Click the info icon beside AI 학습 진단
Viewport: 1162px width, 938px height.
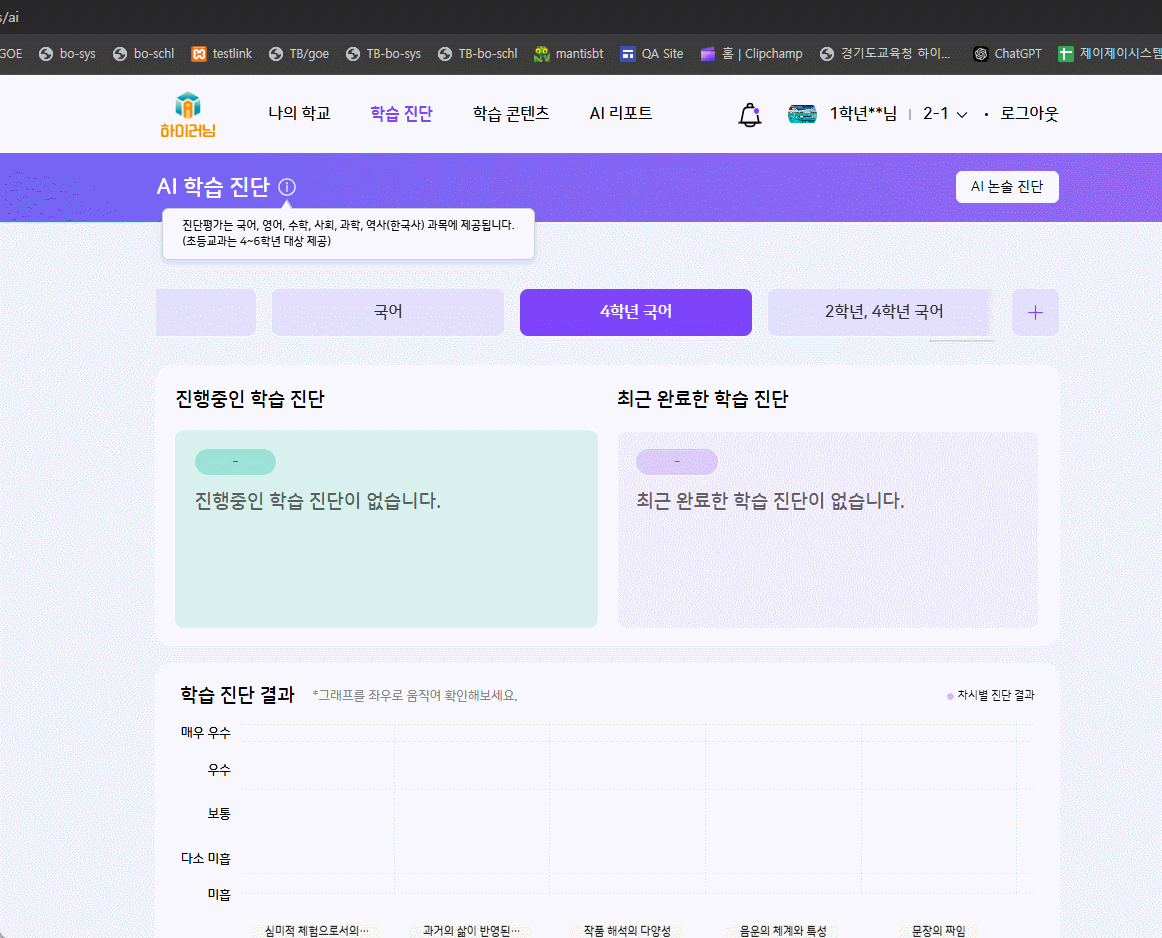(287, 187)
